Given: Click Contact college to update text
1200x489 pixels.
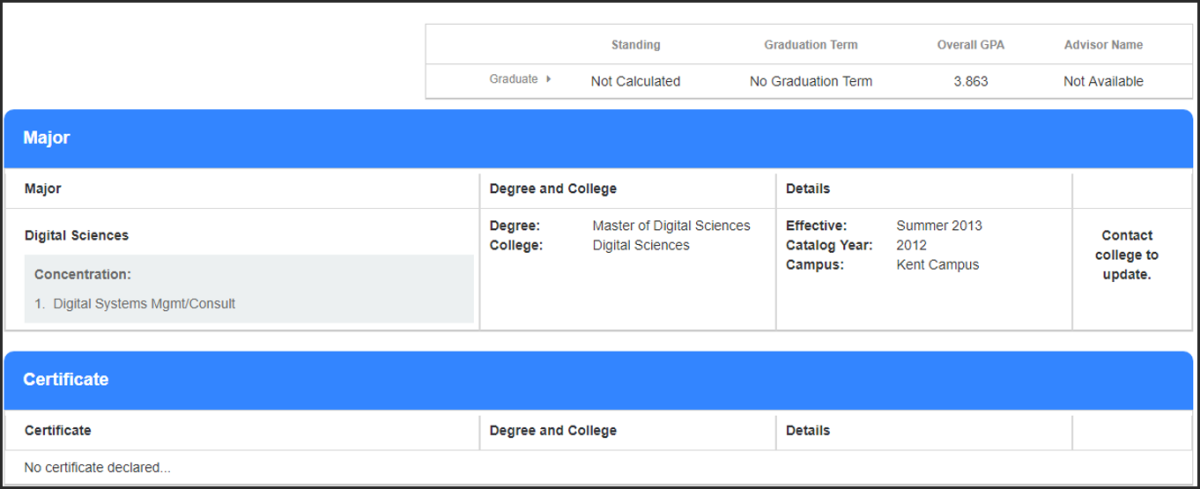Looking at the screenshot, I should click(1127, 255).
